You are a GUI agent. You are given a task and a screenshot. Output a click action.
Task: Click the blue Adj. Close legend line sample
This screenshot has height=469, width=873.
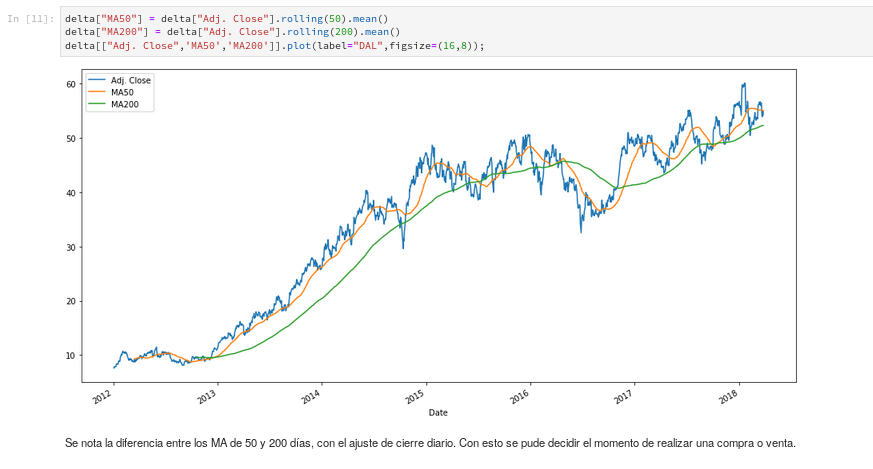tap(97, 80)
